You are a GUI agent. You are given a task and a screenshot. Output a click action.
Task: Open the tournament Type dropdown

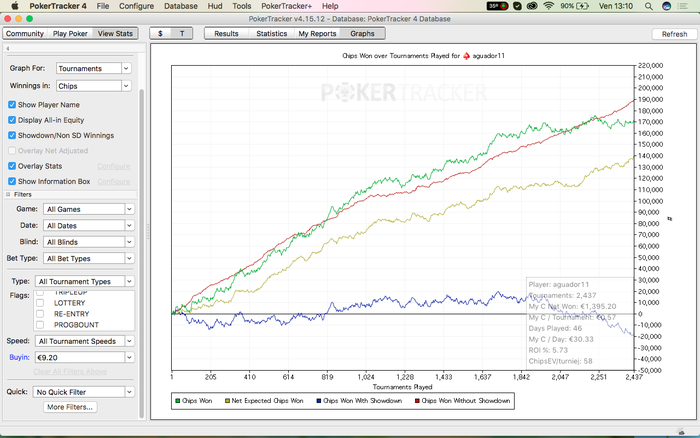[84, 281]
